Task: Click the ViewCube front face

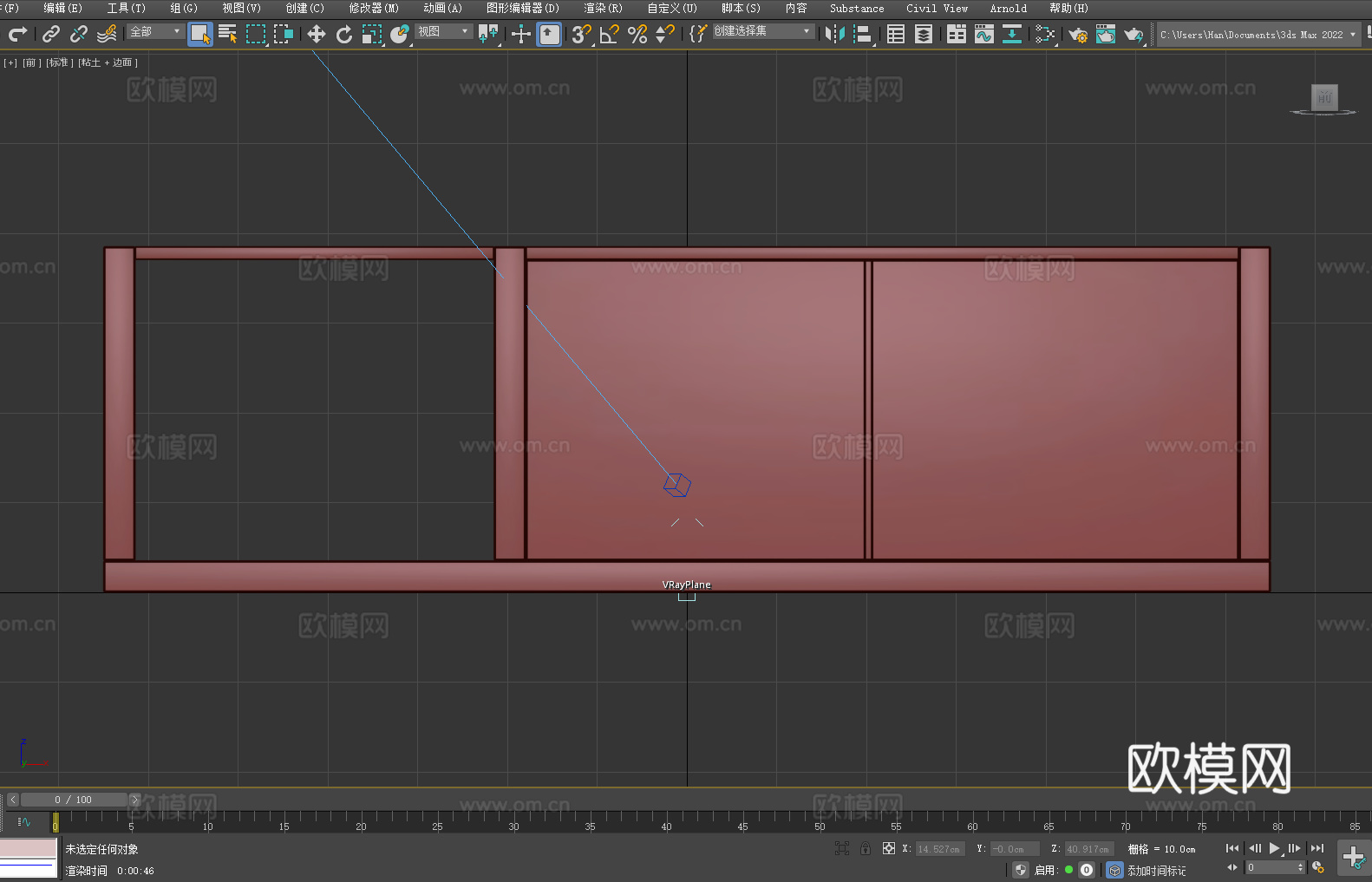Action: (1324, 97)
